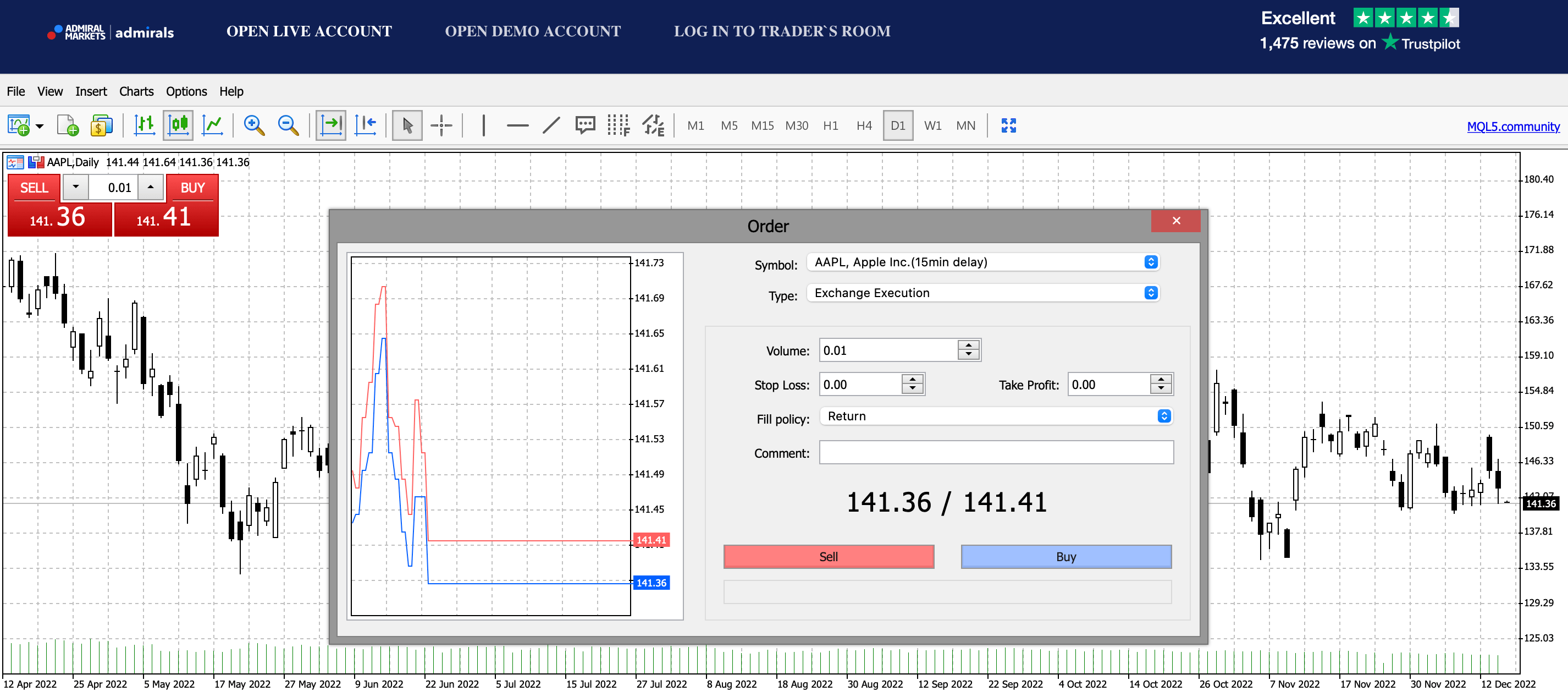Switch timeframe to M5

[x=728, y=126]
